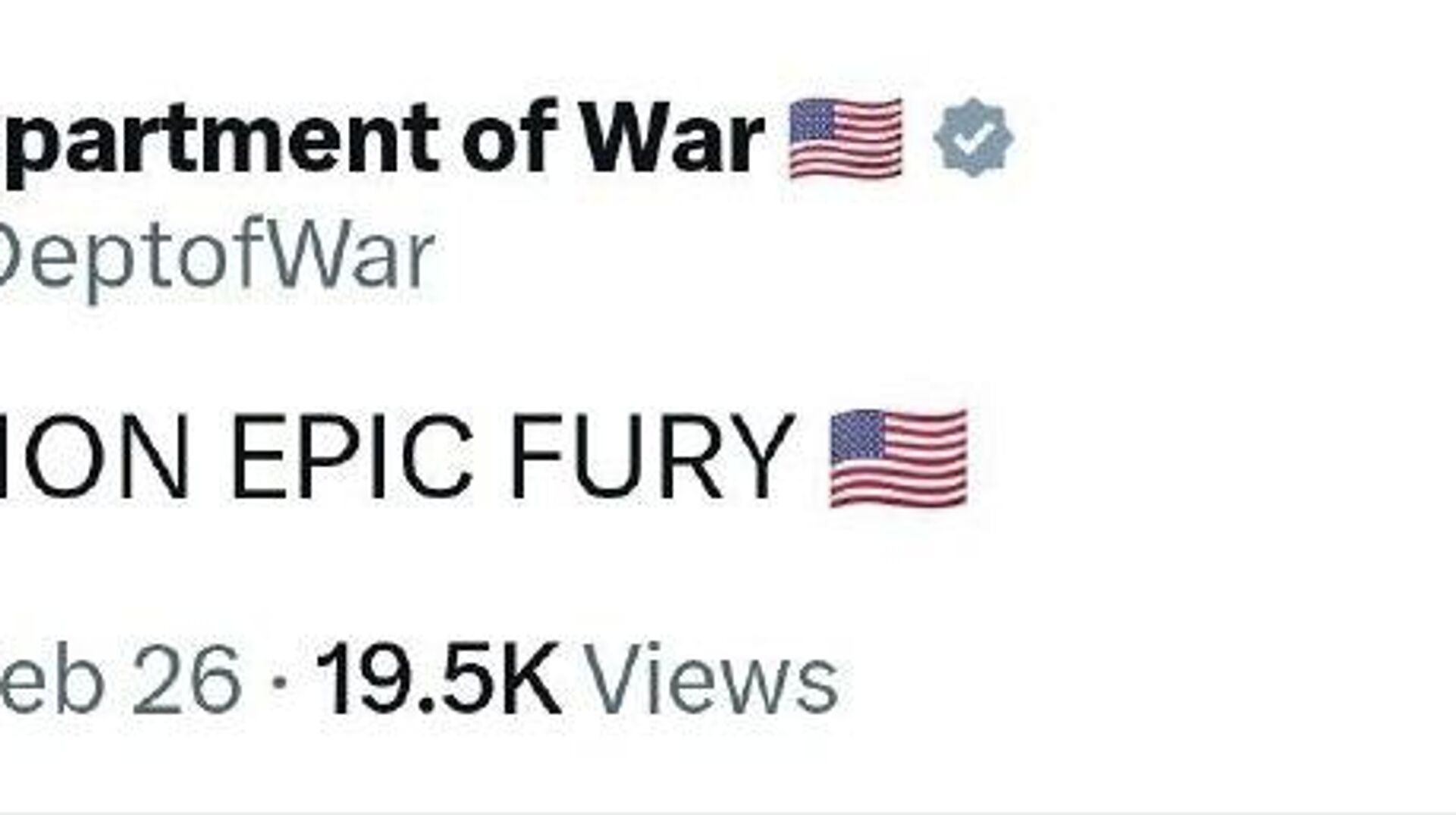This screenshot has width=1456, height=815.
Task: Click the divider line below the post
Action: tap(728, 812)
